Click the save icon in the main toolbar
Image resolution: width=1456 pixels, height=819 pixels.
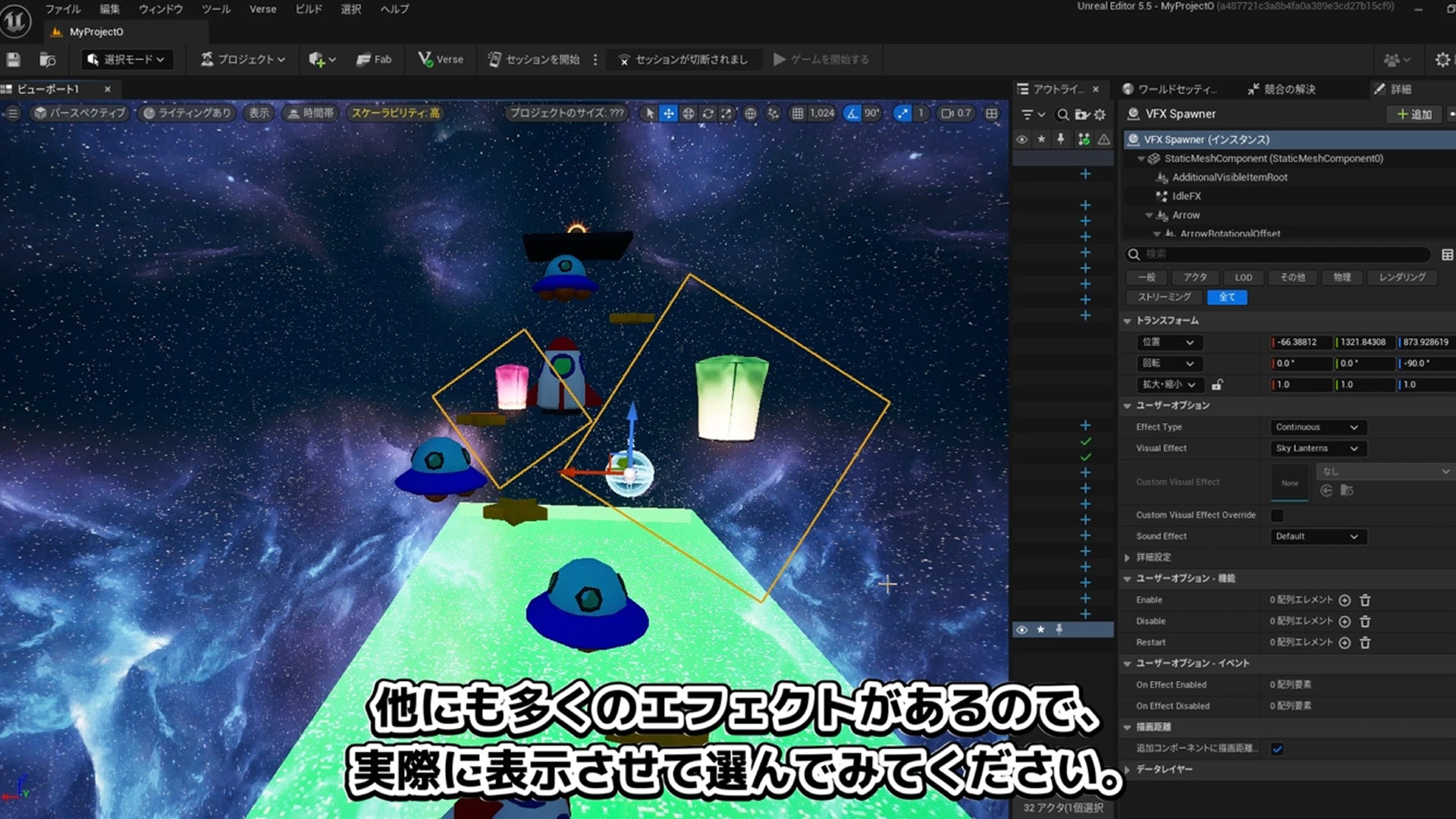[13, 59]
